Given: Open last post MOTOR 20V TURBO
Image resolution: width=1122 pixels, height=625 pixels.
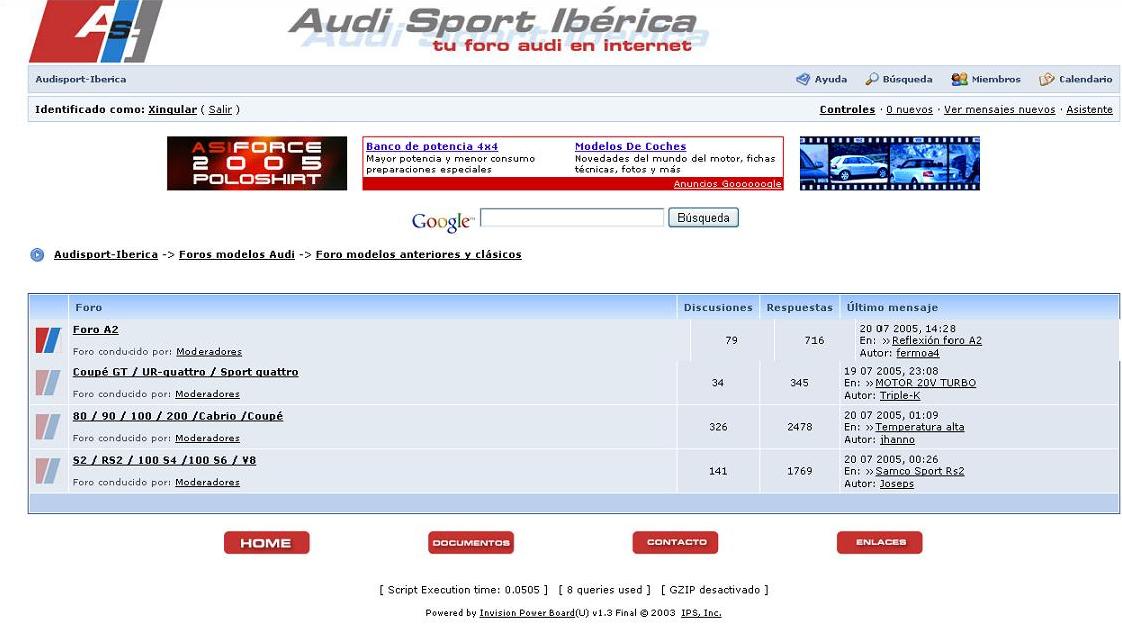Looking at the screenshot, I should tap(925, 383).
